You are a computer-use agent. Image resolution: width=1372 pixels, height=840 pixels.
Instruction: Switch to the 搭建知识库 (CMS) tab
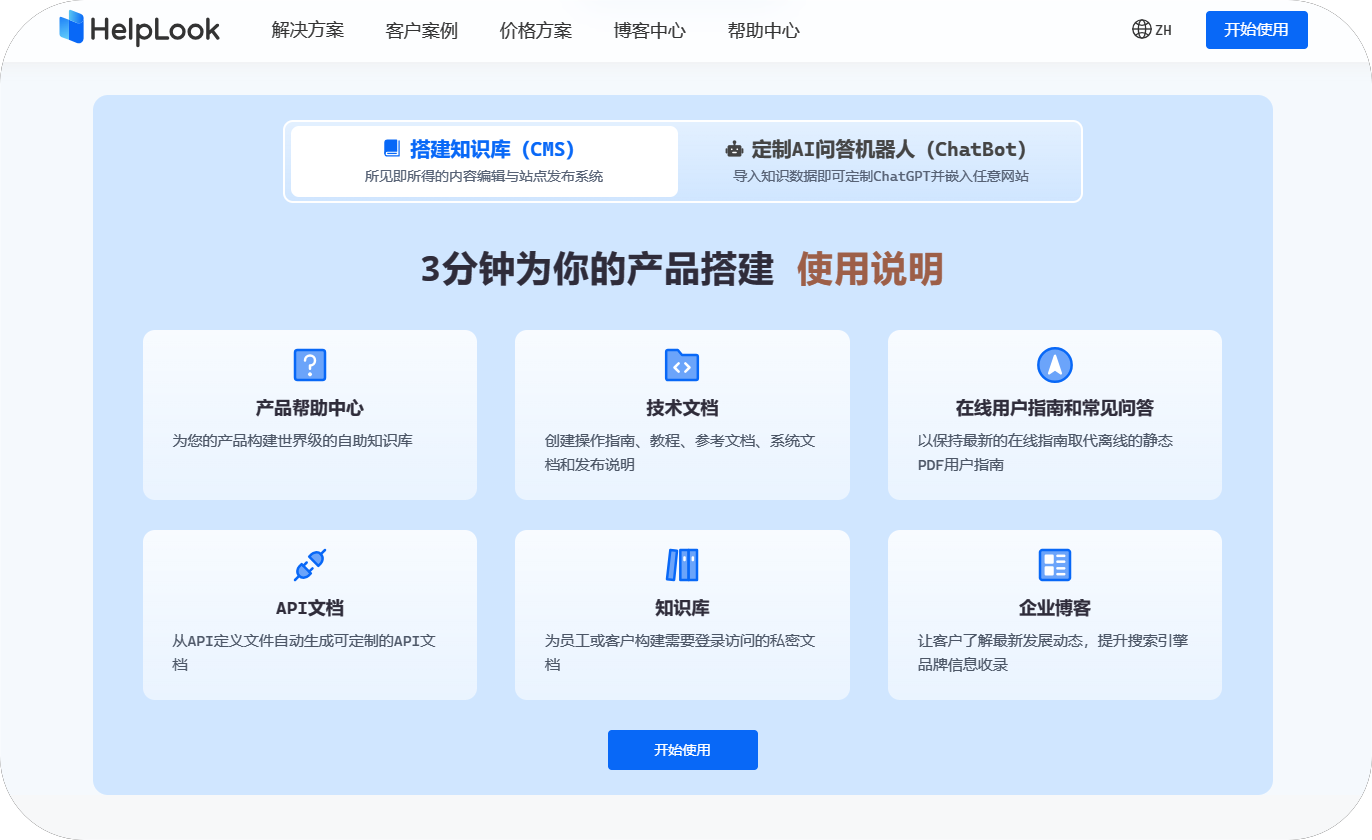tap(484, 161)
